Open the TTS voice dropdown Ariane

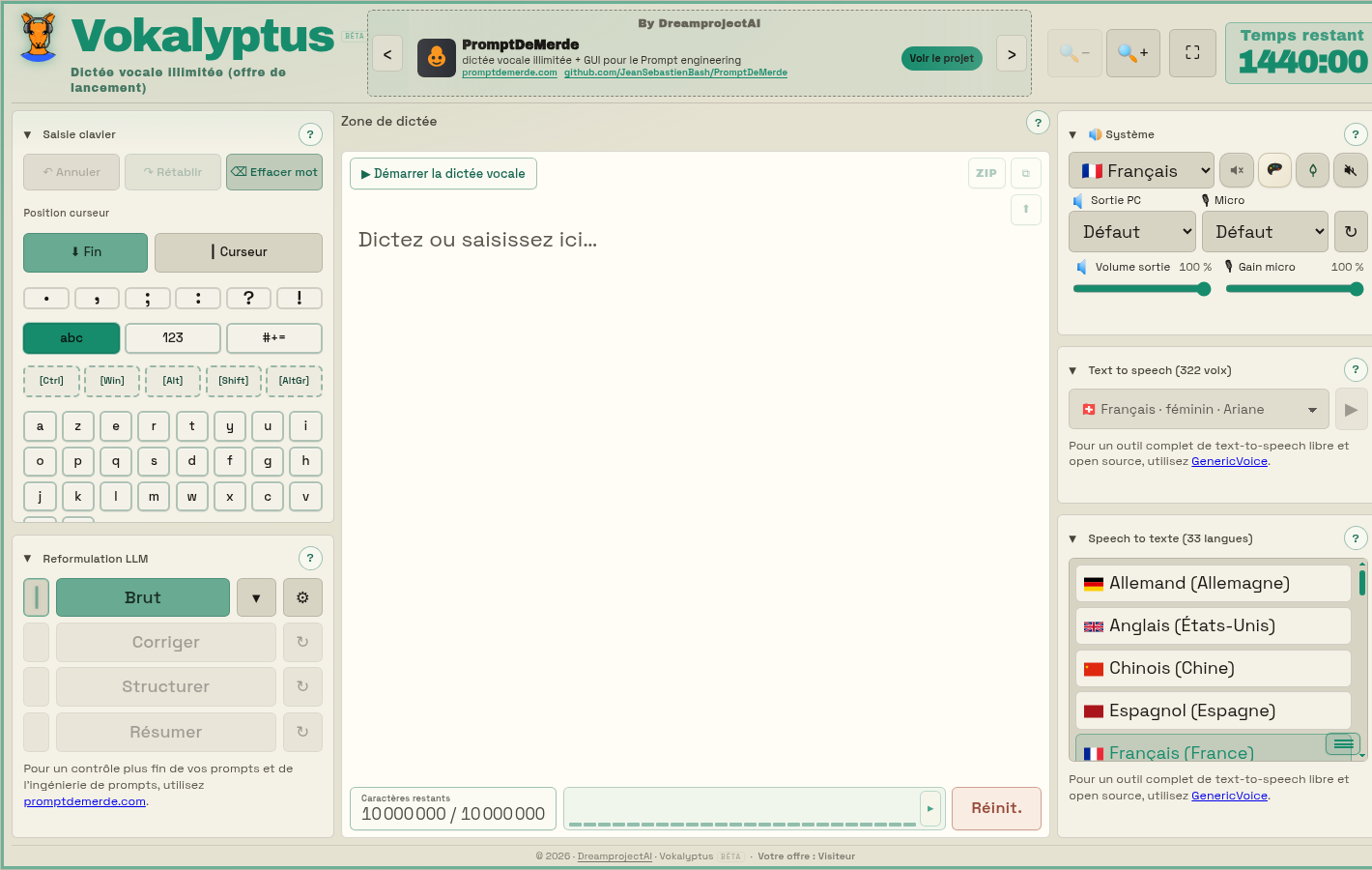tap(1199, 409)
